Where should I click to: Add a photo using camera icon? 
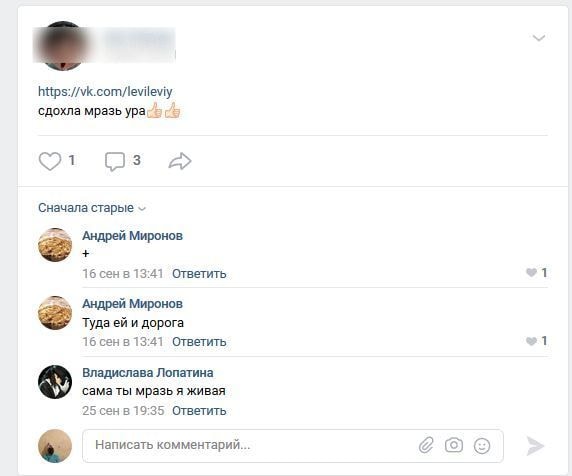[x=454, y=445]
